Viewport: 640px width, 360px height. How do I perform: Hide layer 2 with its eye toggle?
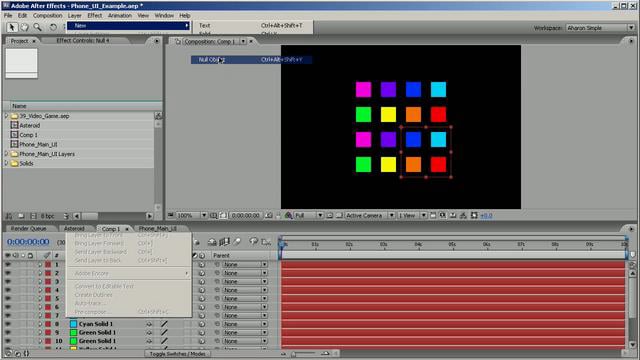click(x=8, y=273)
